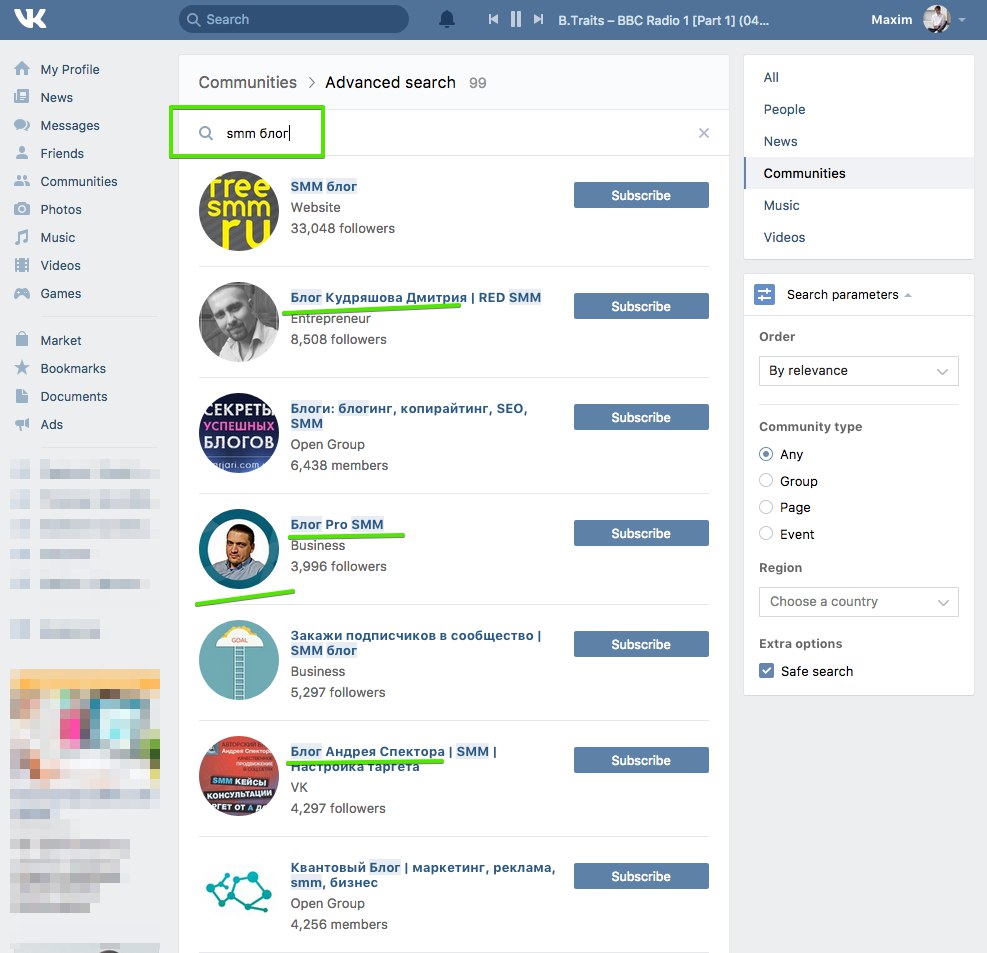Screen dimensions: 987x953
Task: Click the free smm ru avatar
Action: click(x=239, y=211)
